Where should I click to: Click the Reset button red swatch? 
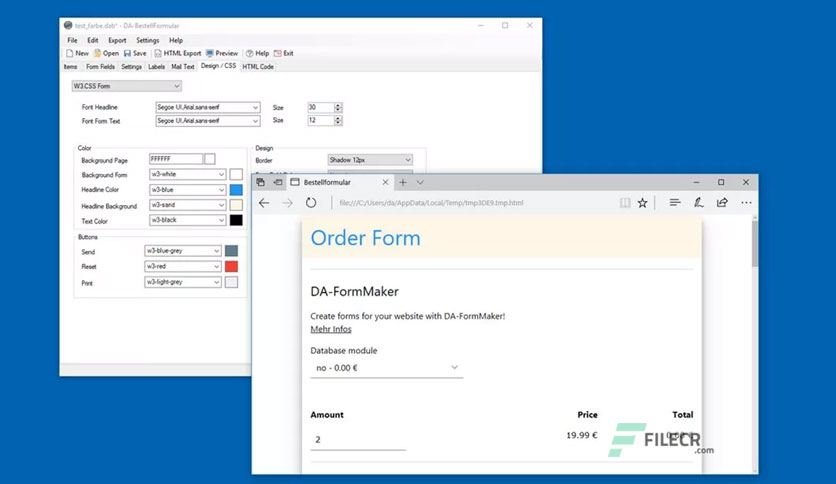click(x=231, y=266)
